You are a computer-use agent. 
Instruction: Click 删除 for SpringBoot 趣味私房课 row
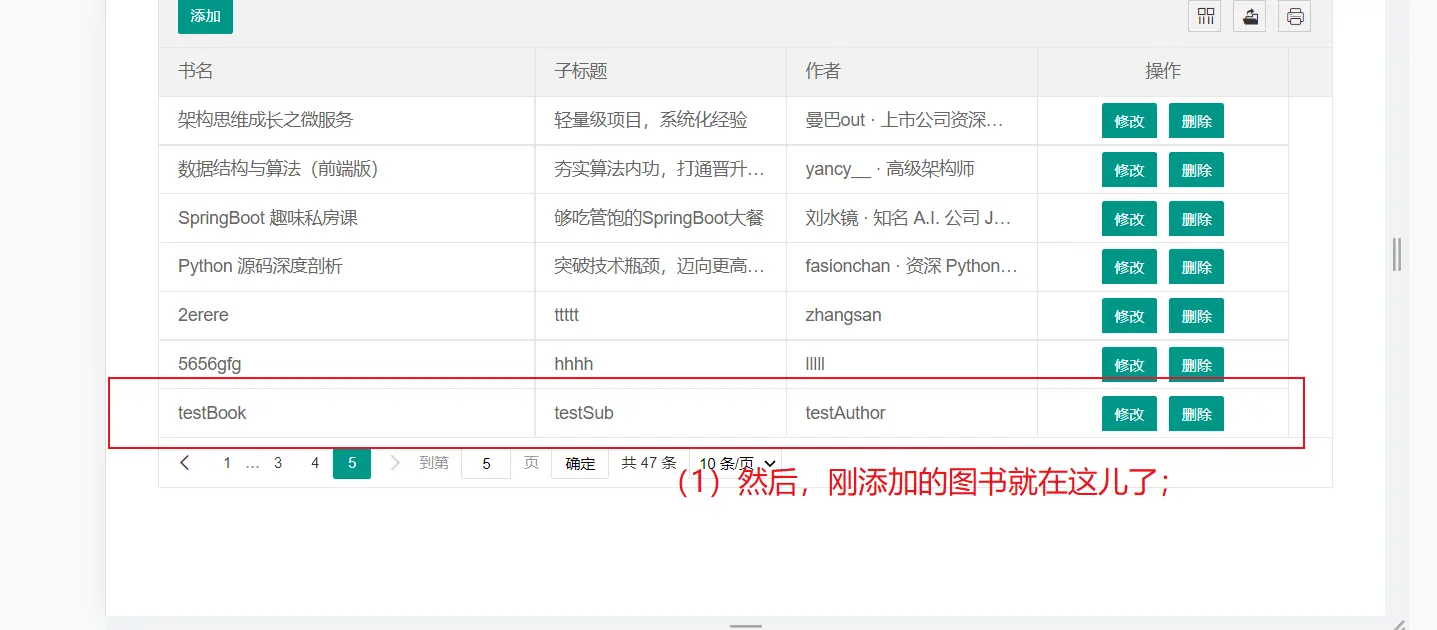click(1196, 219)
